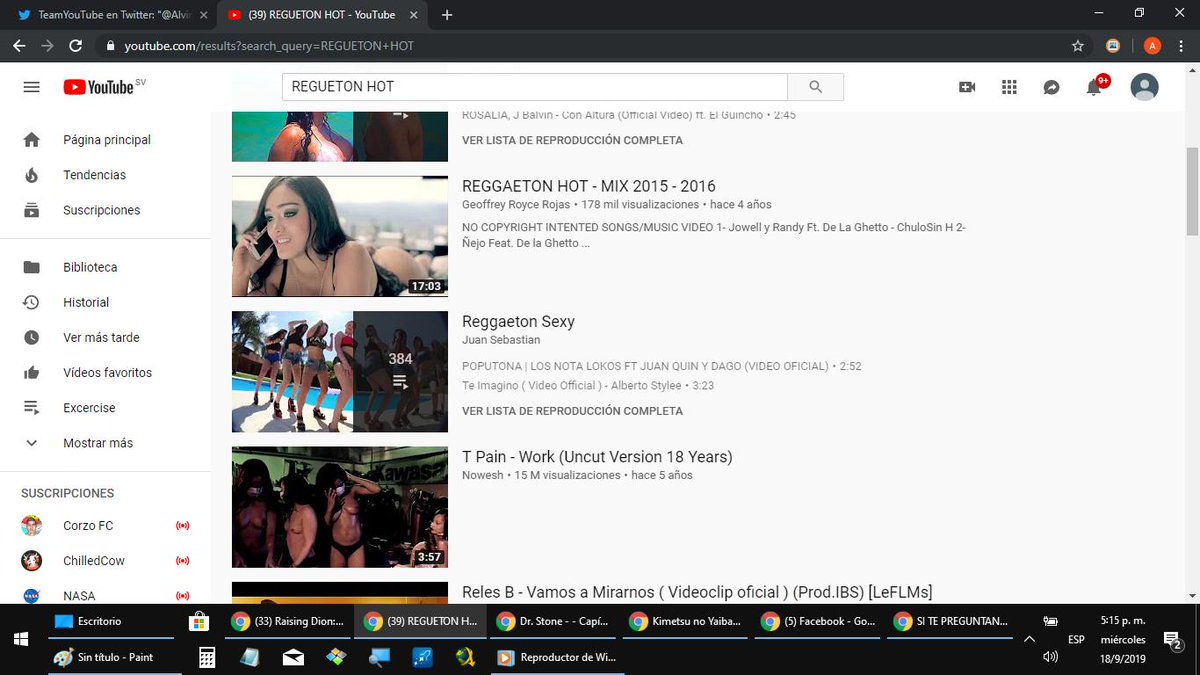Viewport: 1200px width, 675px height.
Task: Switch to Raising Dion Chrome taskbar window
Action: (289, 621)
